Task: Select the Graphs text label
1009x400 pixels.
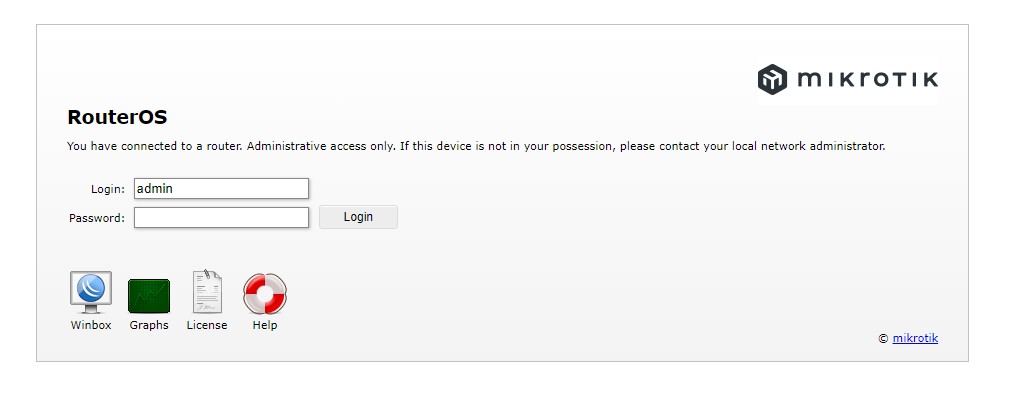Action: [149, 325]
